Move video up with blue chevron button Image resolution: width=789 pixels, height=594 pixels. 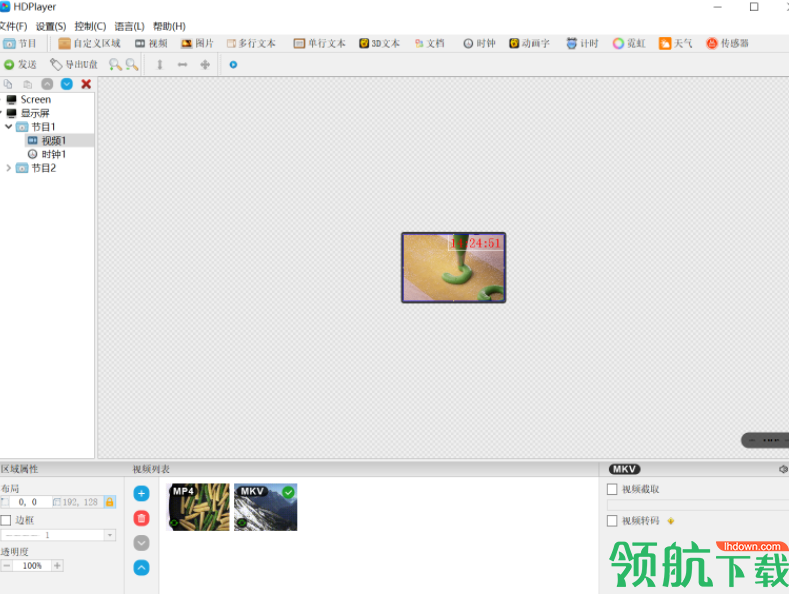click(x=141, y=568)
